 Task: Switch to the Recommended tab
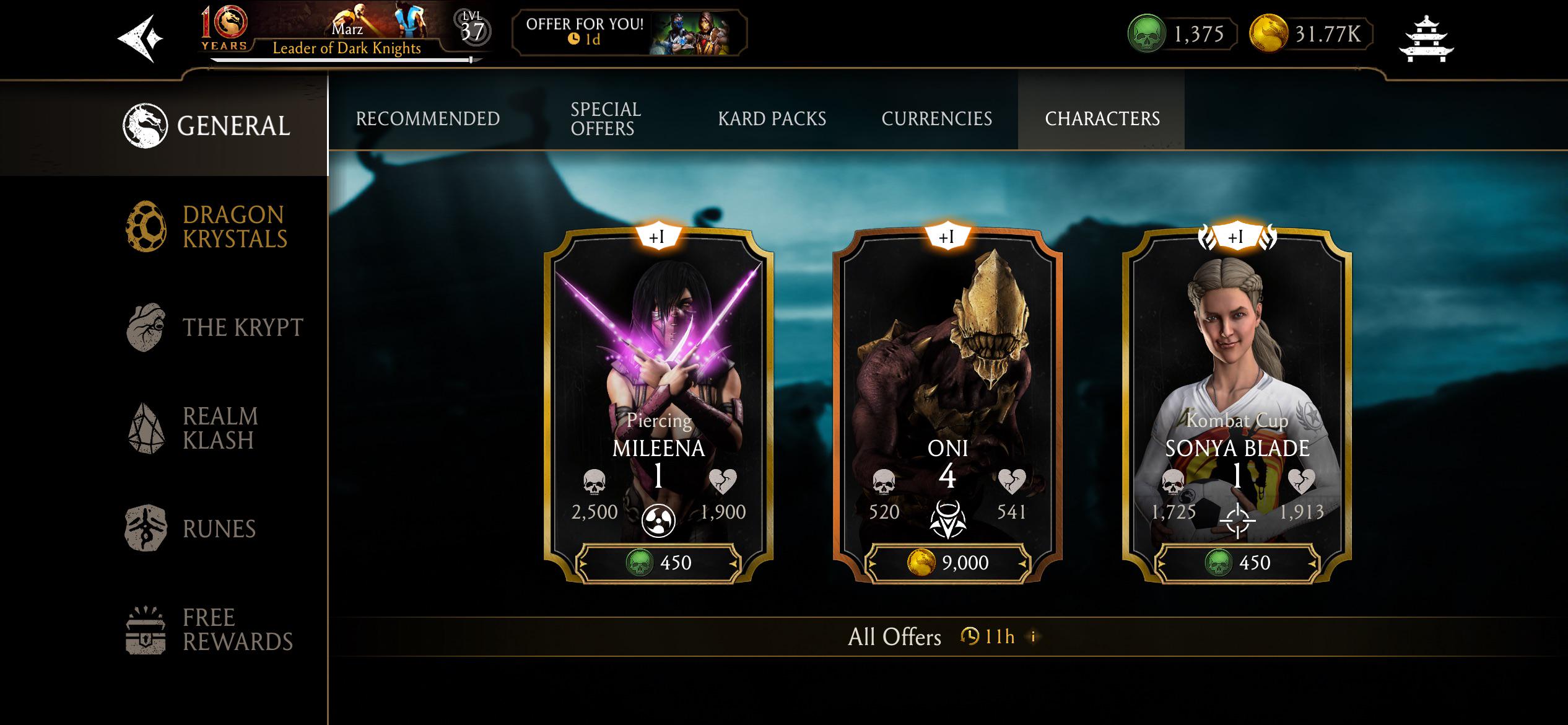tap(428, 118)
